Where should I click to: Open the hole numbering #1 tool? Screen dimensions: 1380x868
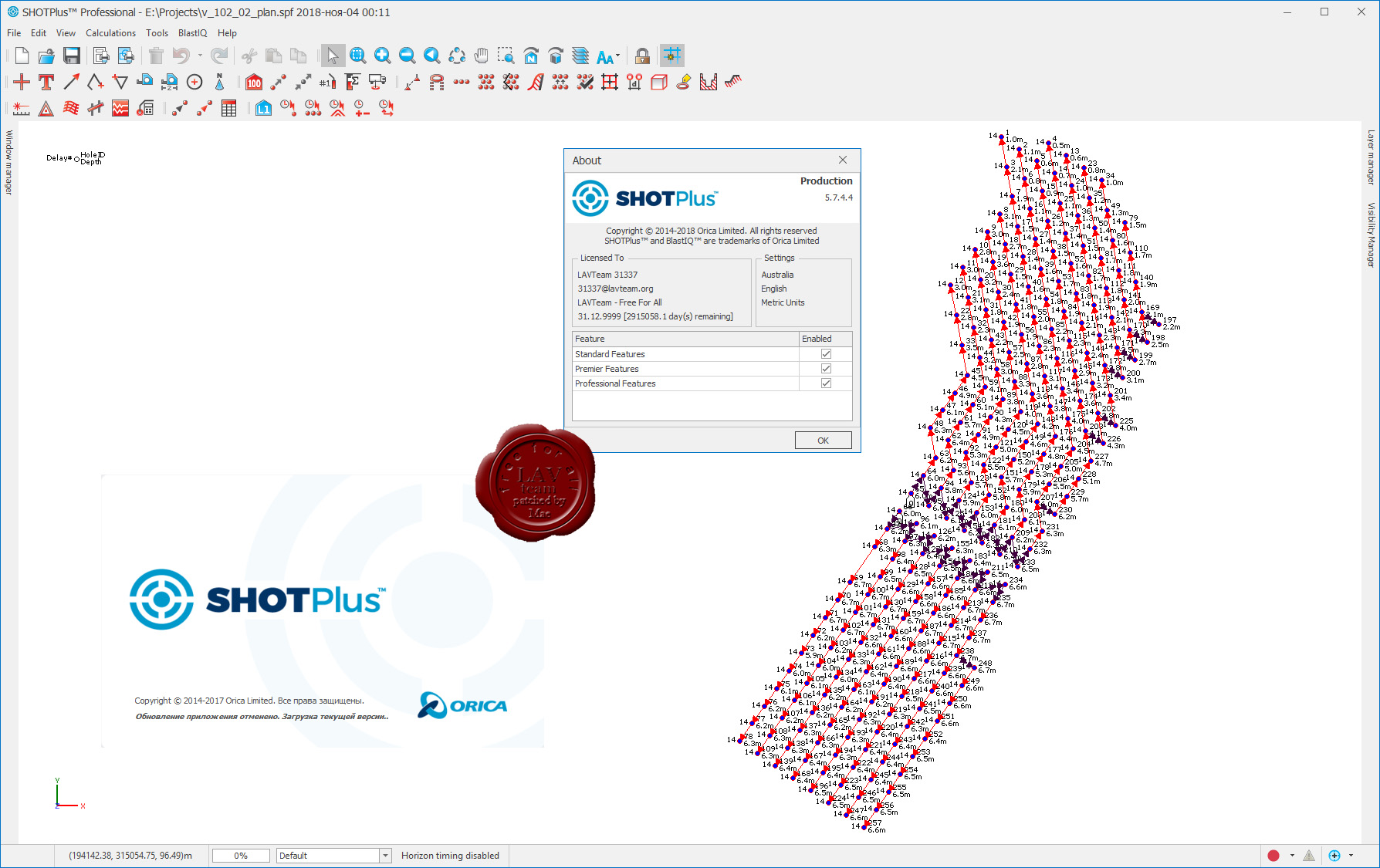pos(328,82)
